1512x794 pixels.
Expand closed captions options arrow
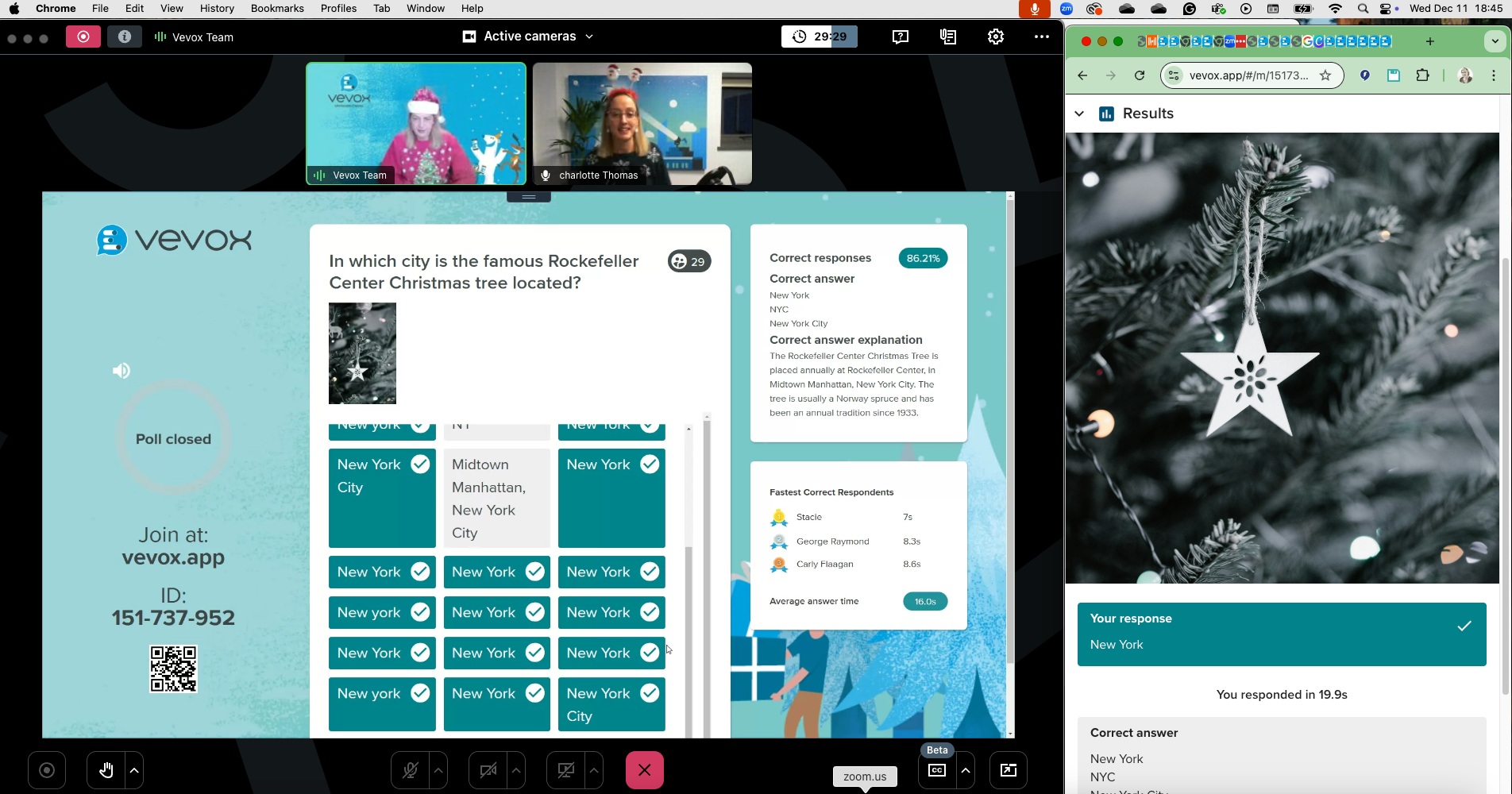tap(966, 770)
